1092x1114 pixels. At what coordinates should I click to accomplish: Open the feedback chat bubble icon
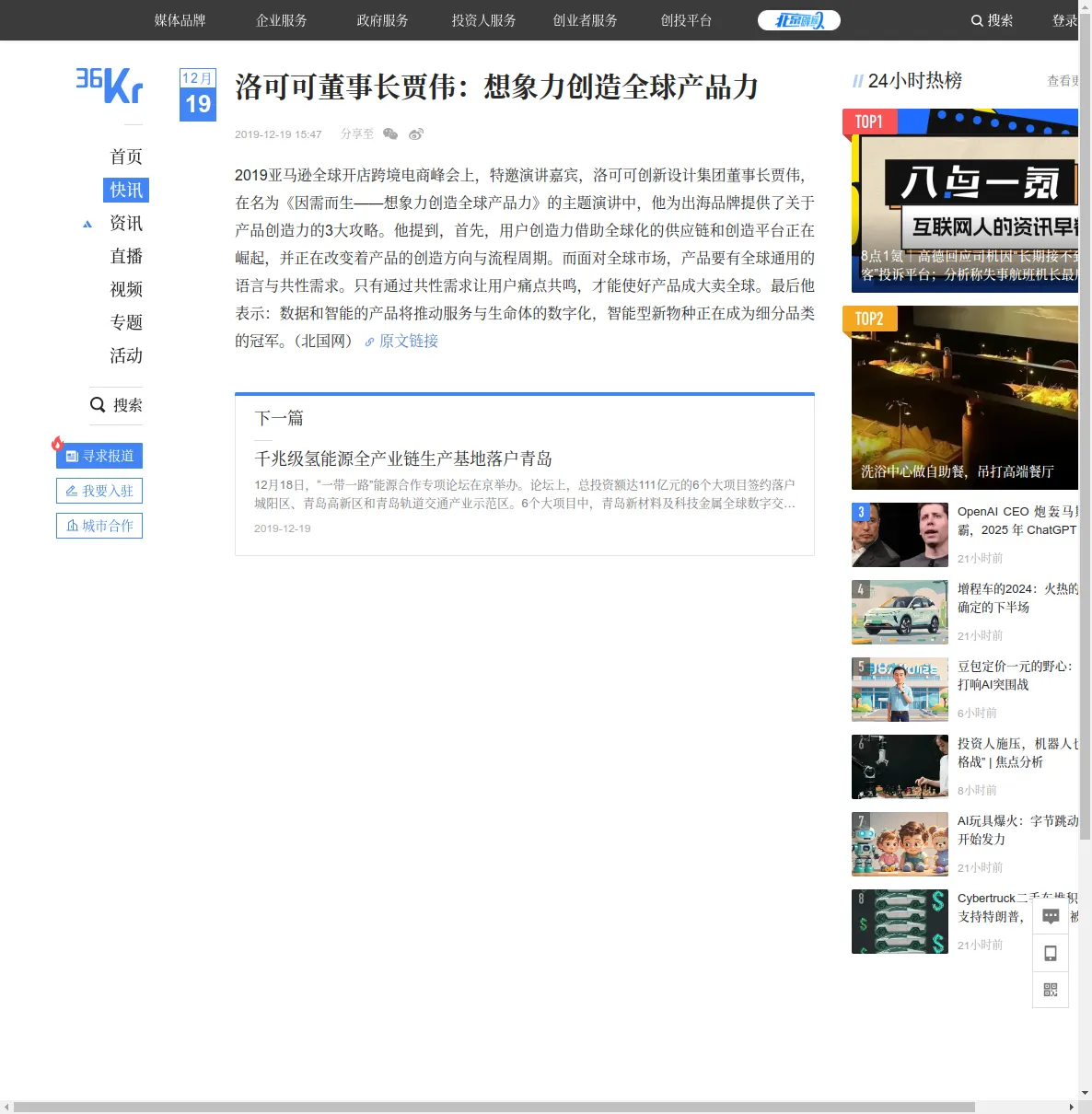tap(1051, 916)
